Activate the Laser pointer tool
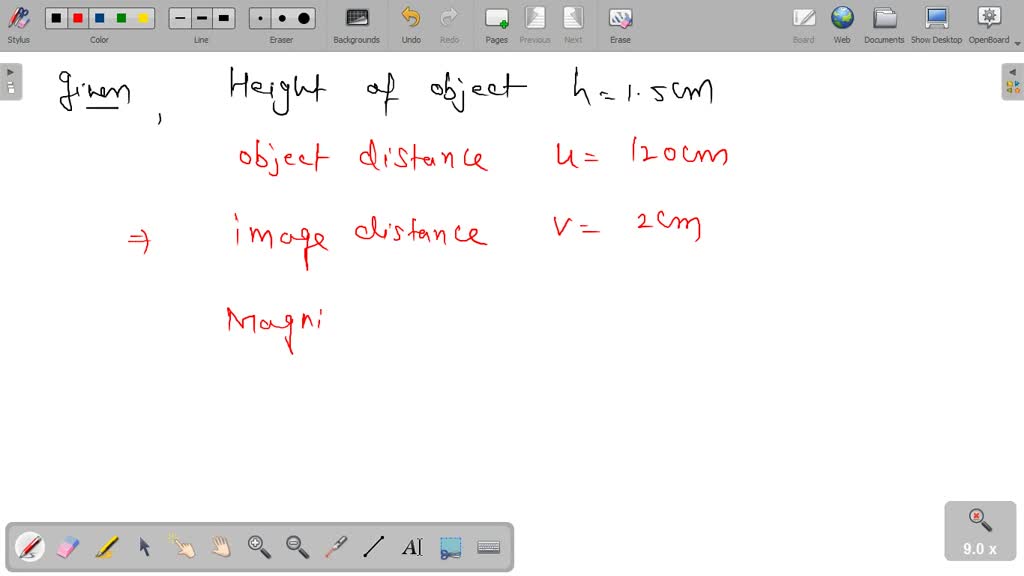 [335, 547]
